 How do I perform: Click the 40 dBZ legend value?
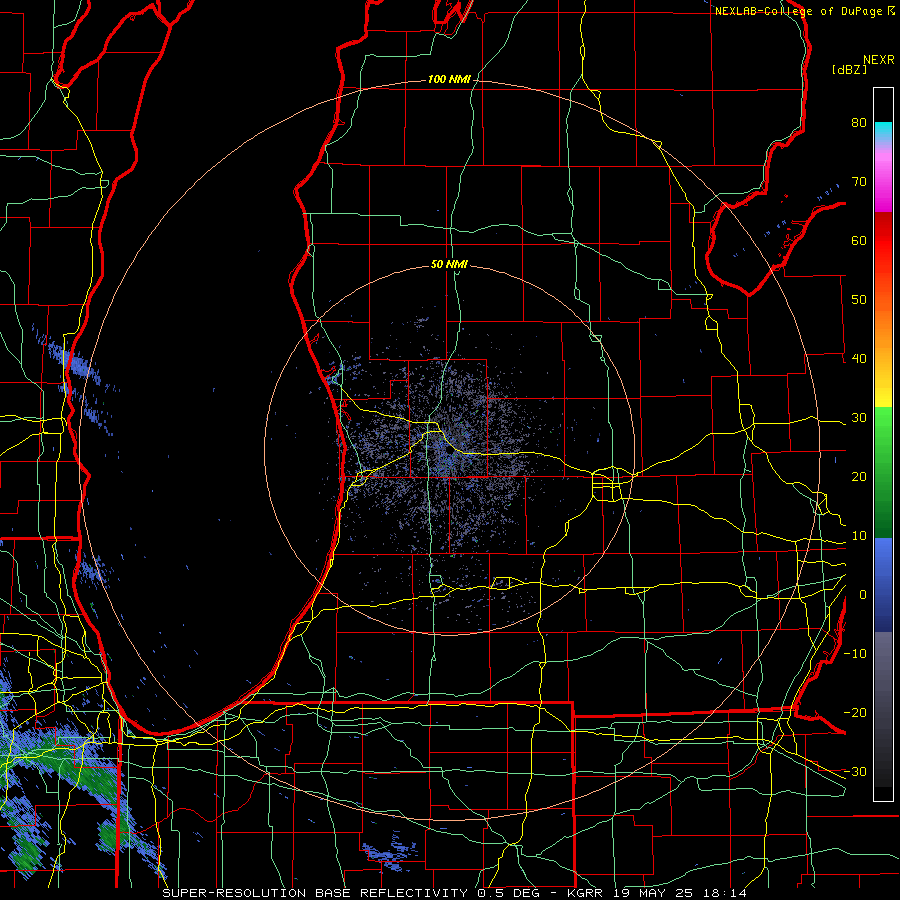coord(859,359)
